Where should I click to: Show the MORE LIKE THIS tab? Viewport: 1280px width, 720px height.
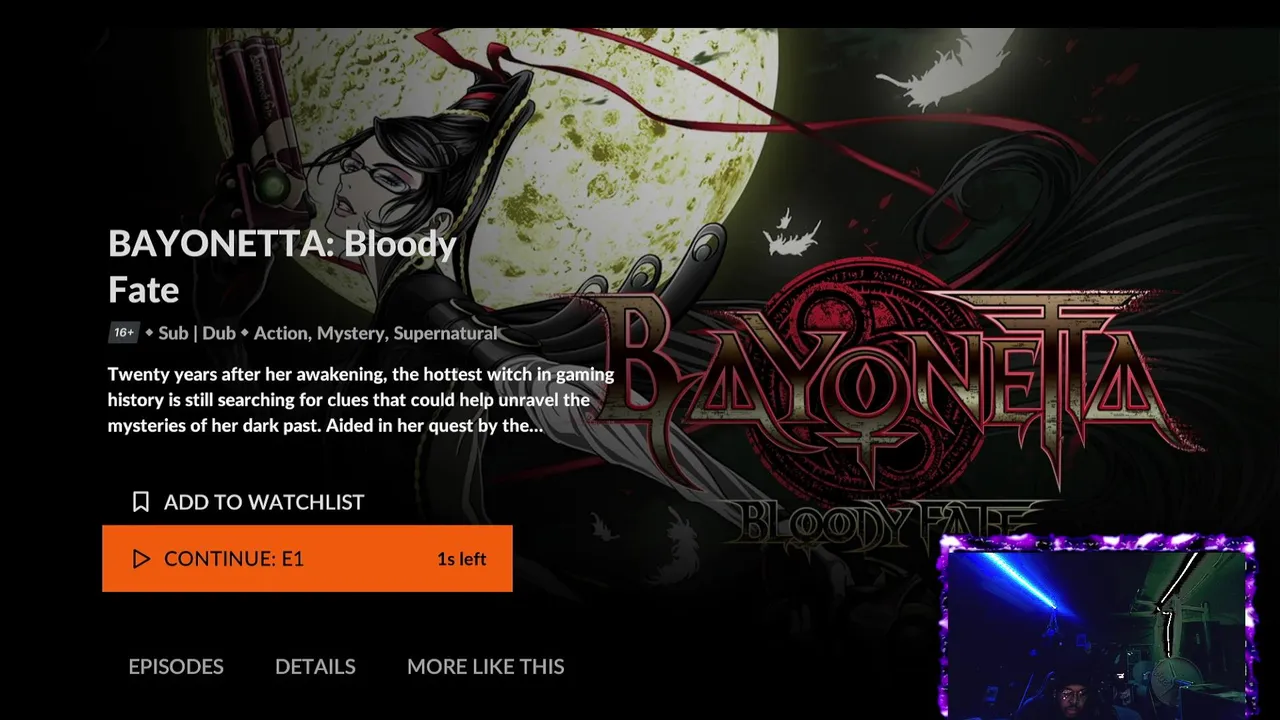(x=486, y=666)
